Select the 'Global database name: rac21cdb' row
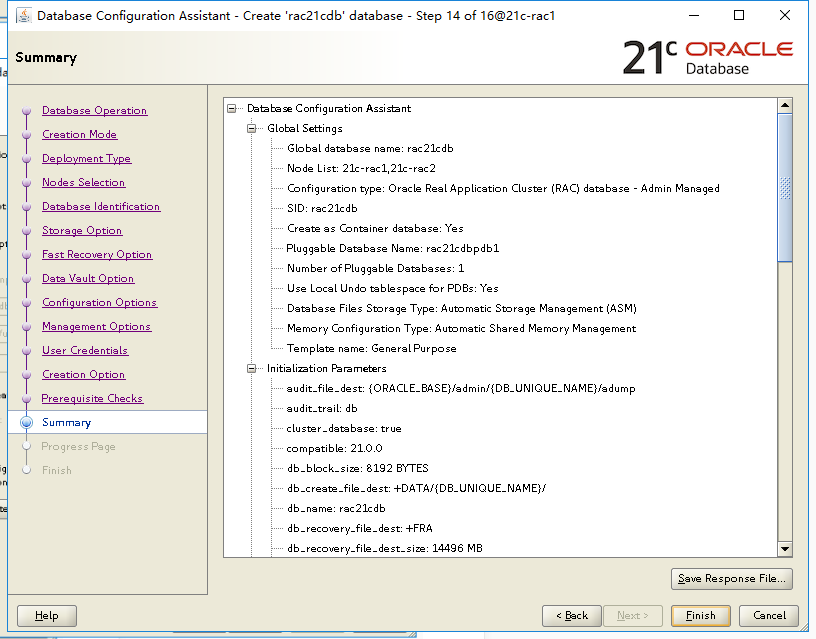Screen dimensions: 816x639 (370, 148)
